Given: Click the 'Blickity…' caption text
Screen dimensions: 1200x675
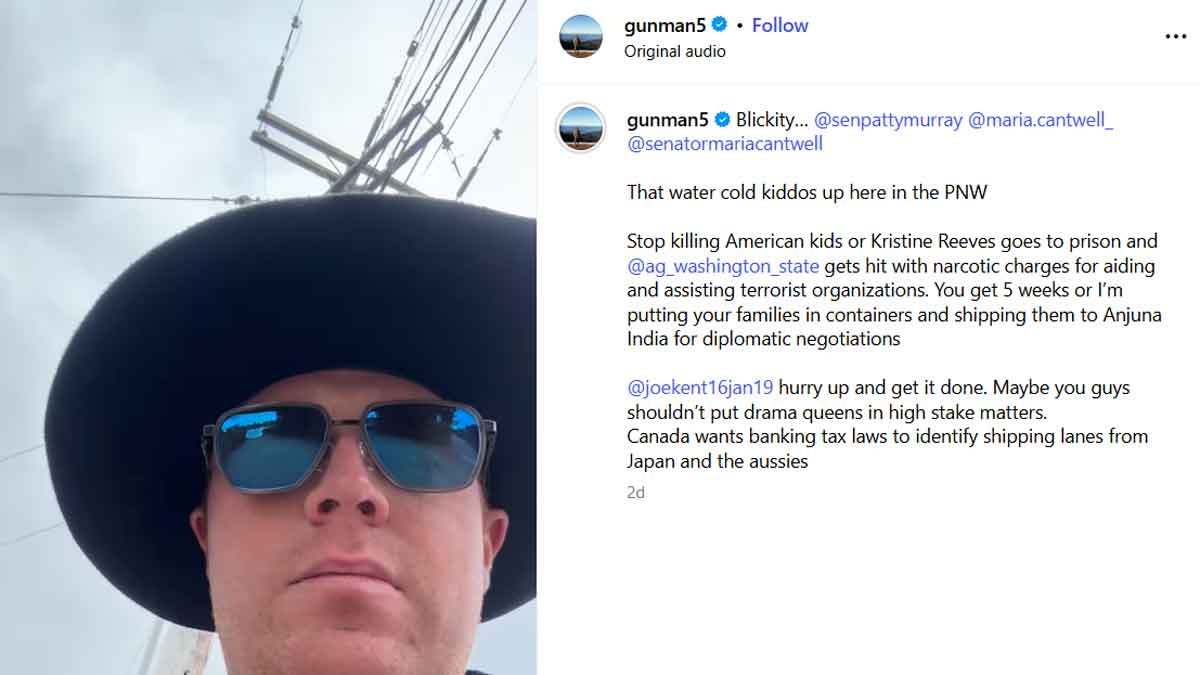Looking at the screenshot, I should point(771,120).
